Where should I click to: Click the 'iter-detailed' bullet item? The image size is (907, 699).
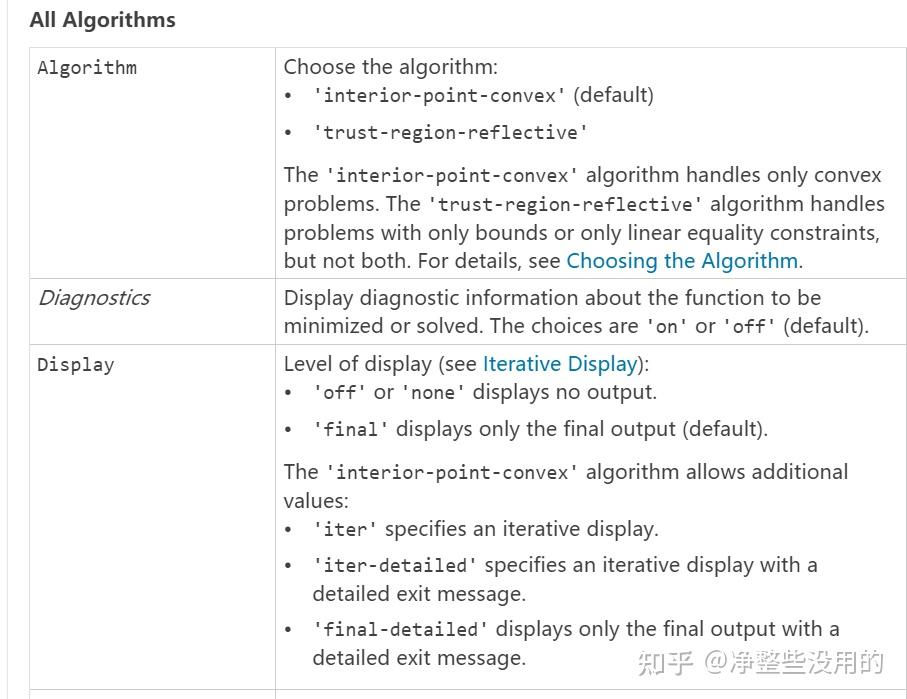(564, 565)
